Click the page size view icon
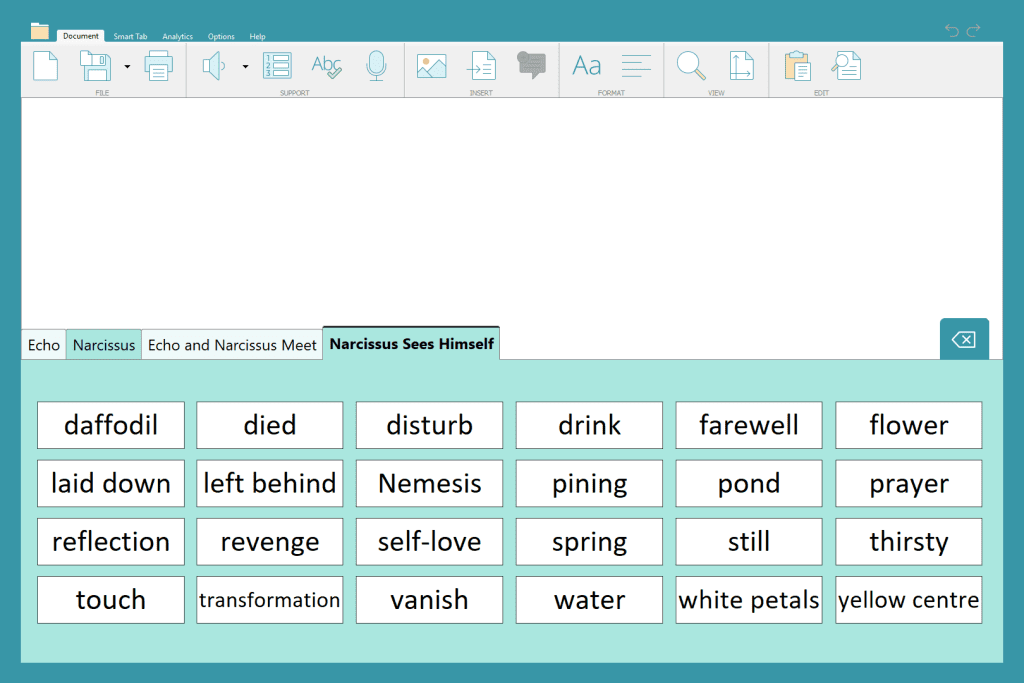 point(741,66)
